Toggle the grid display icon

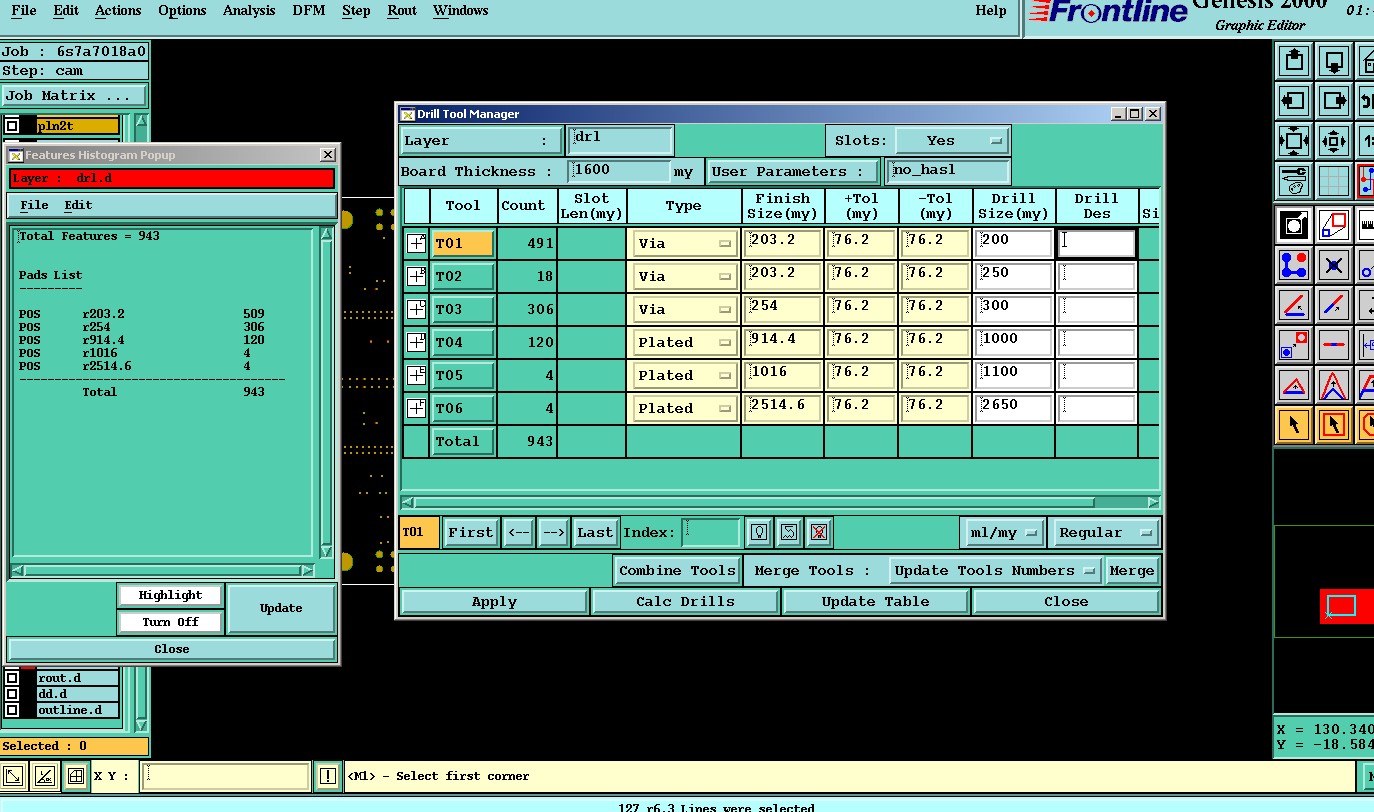click(1334, 181)
